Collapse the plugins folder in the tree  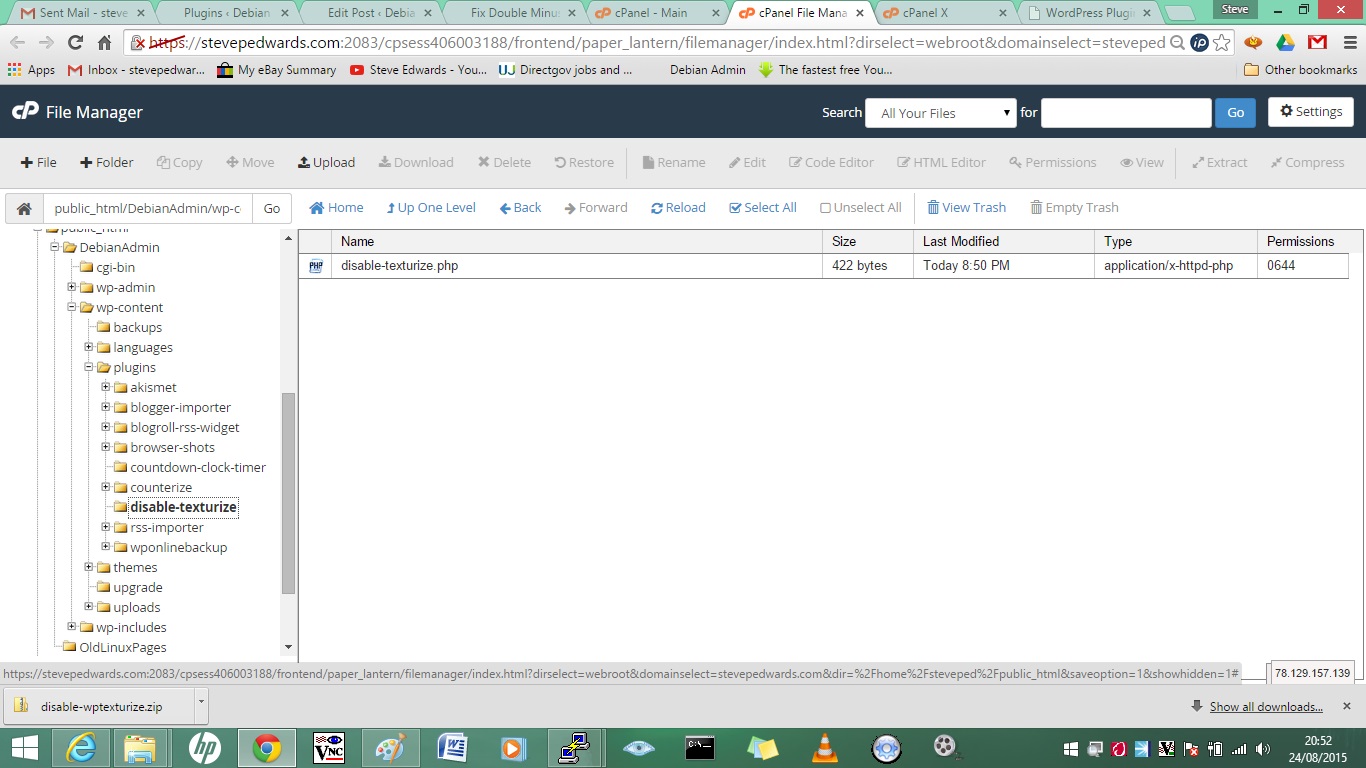tap(89, 367)
